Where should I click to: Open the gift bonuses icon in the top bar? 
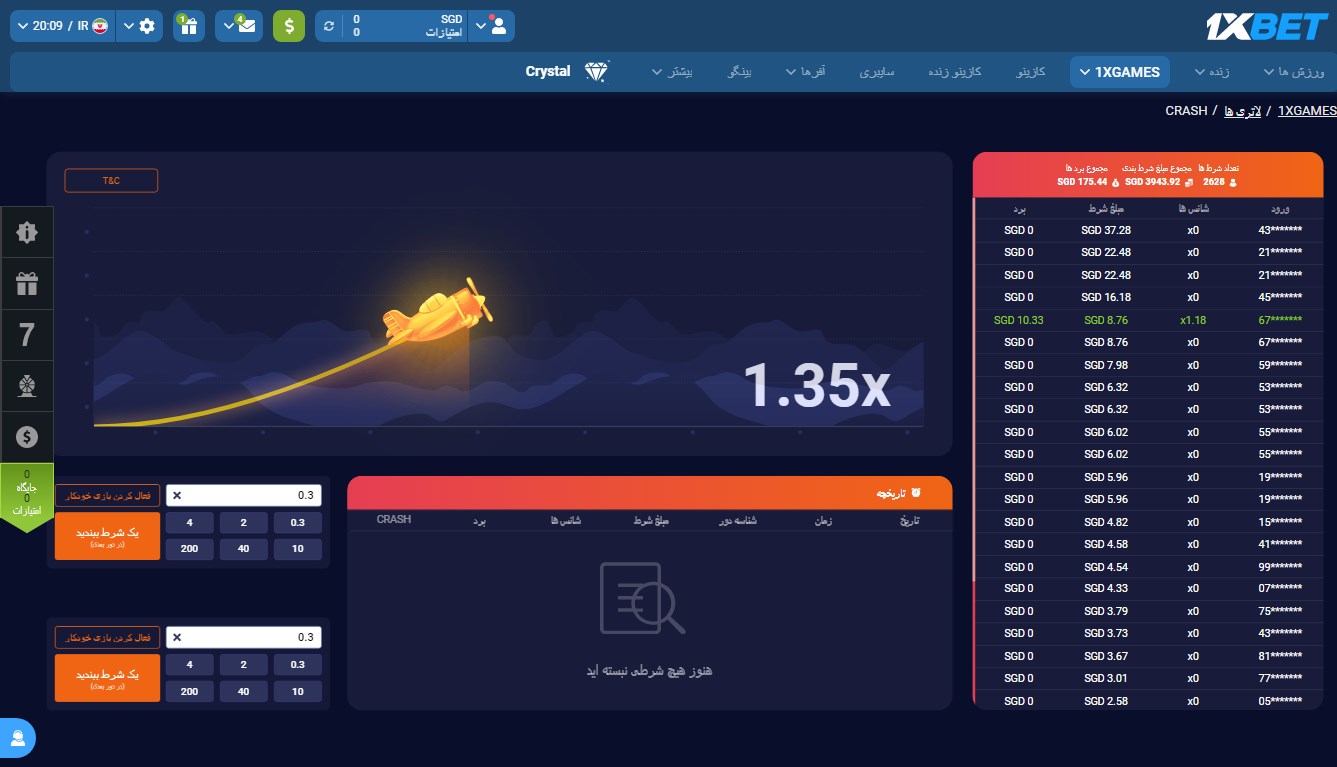(x=189, y=26)
